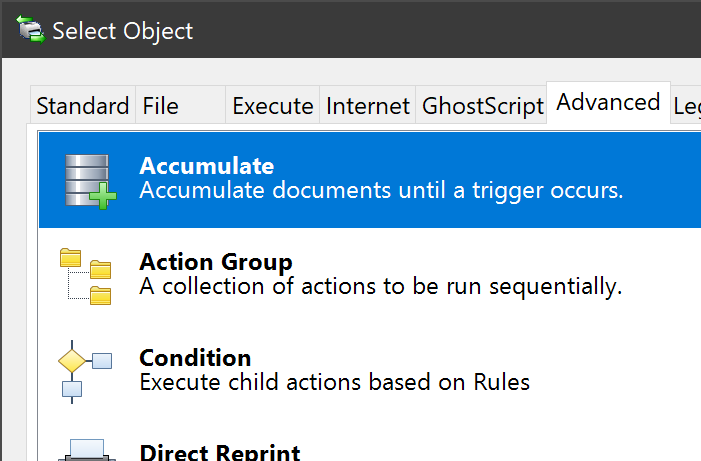Choose the Action Group object title

pyautogui.click(x=216, y=262)
